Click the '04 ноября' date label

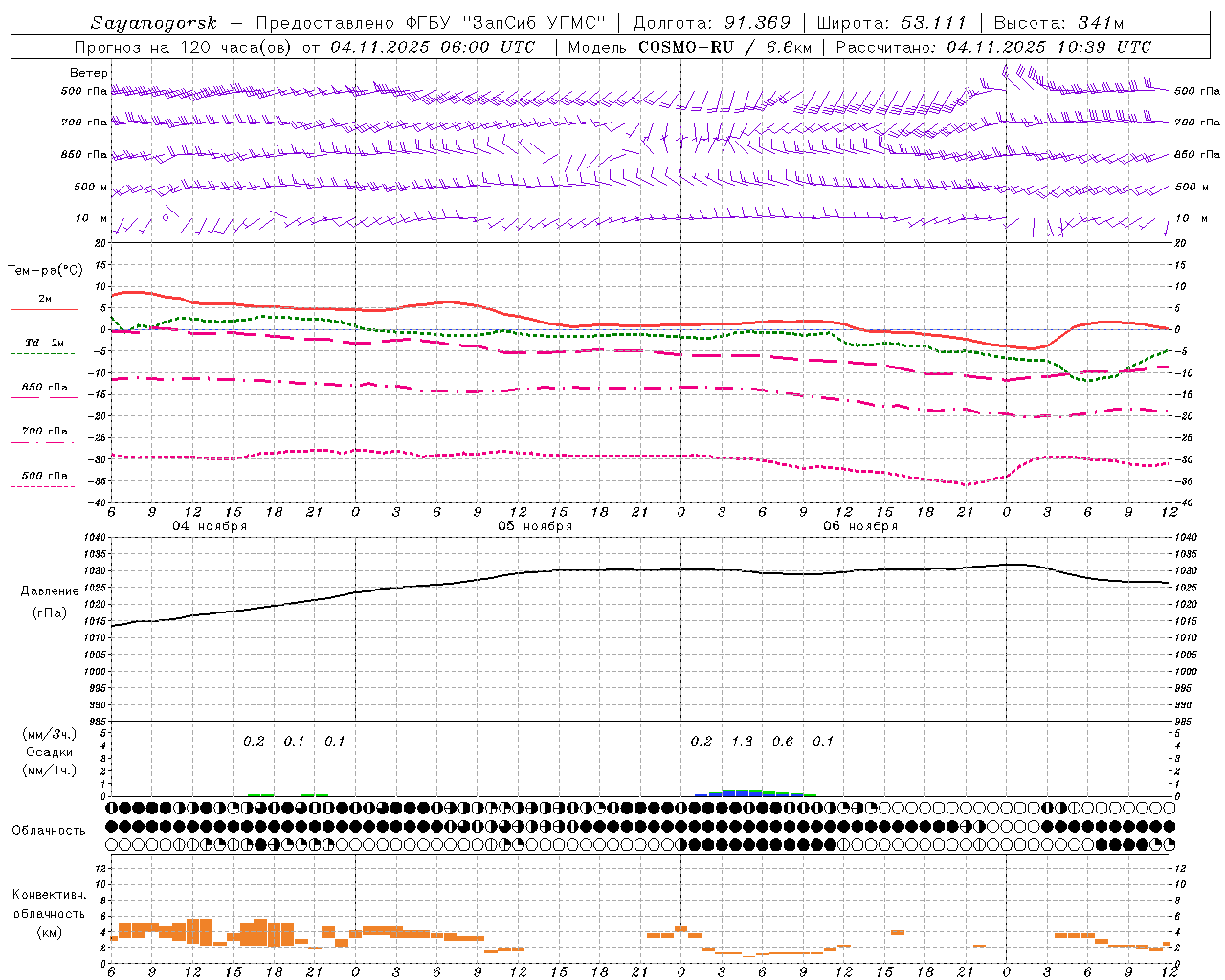(210, 526)
